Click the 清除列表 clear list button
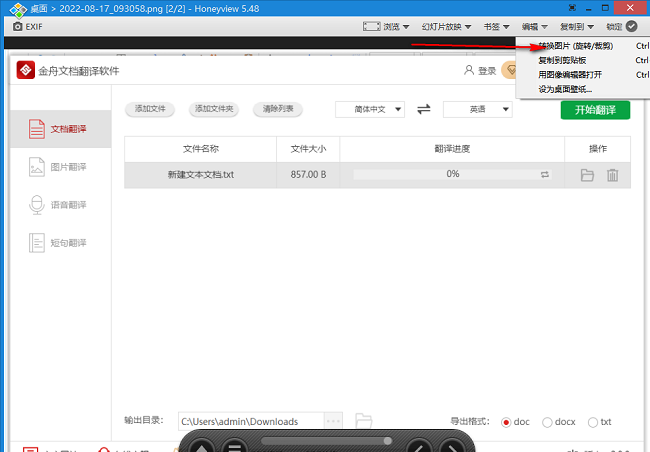The height and width of the screenshot is (452, 650). (x=278, y=109)
